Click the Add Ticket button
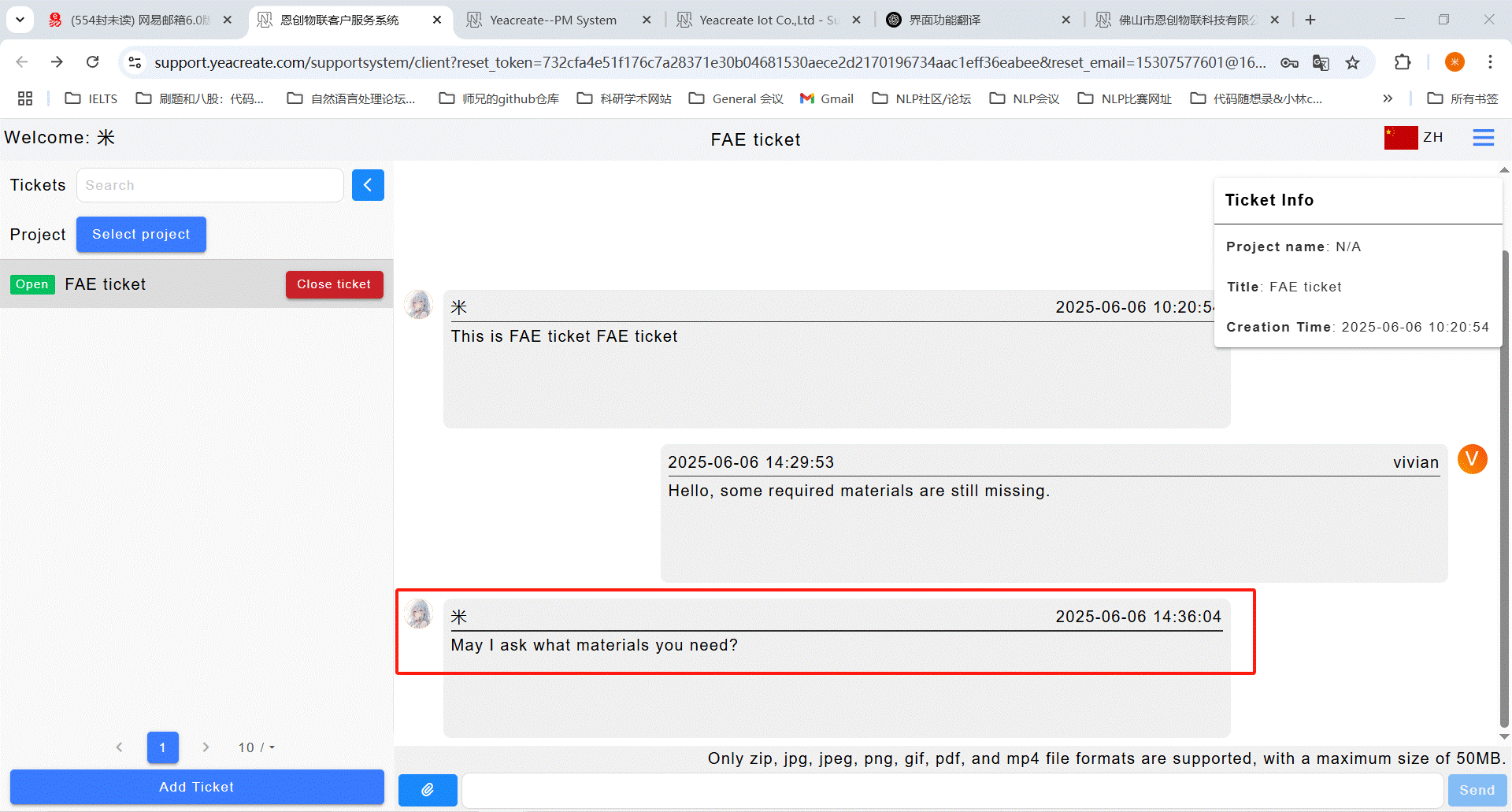The height and width of the screenshot is (812, 1512). (196, 787)
